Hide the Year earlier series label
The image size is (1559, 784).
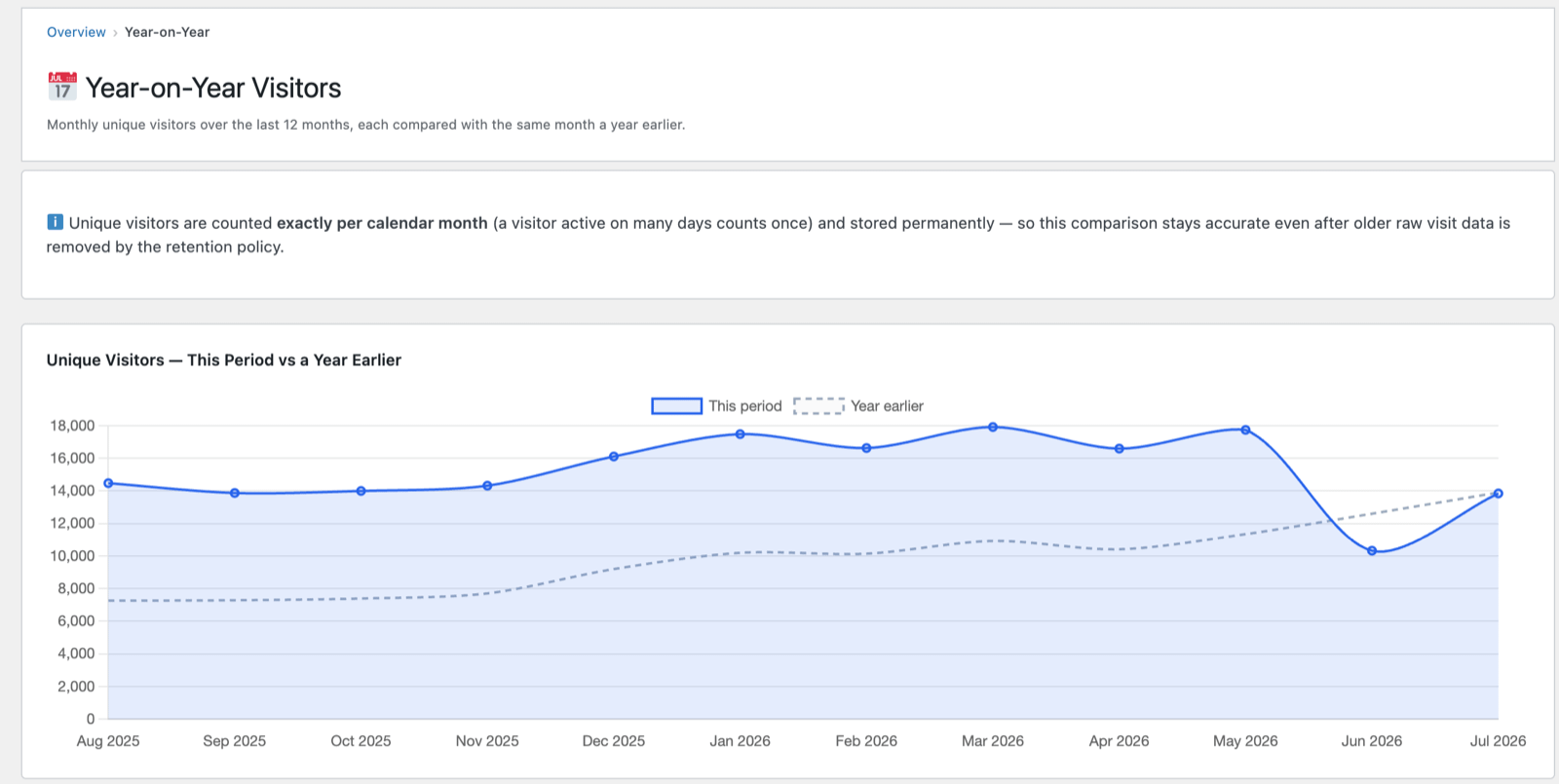click(887, 406)
